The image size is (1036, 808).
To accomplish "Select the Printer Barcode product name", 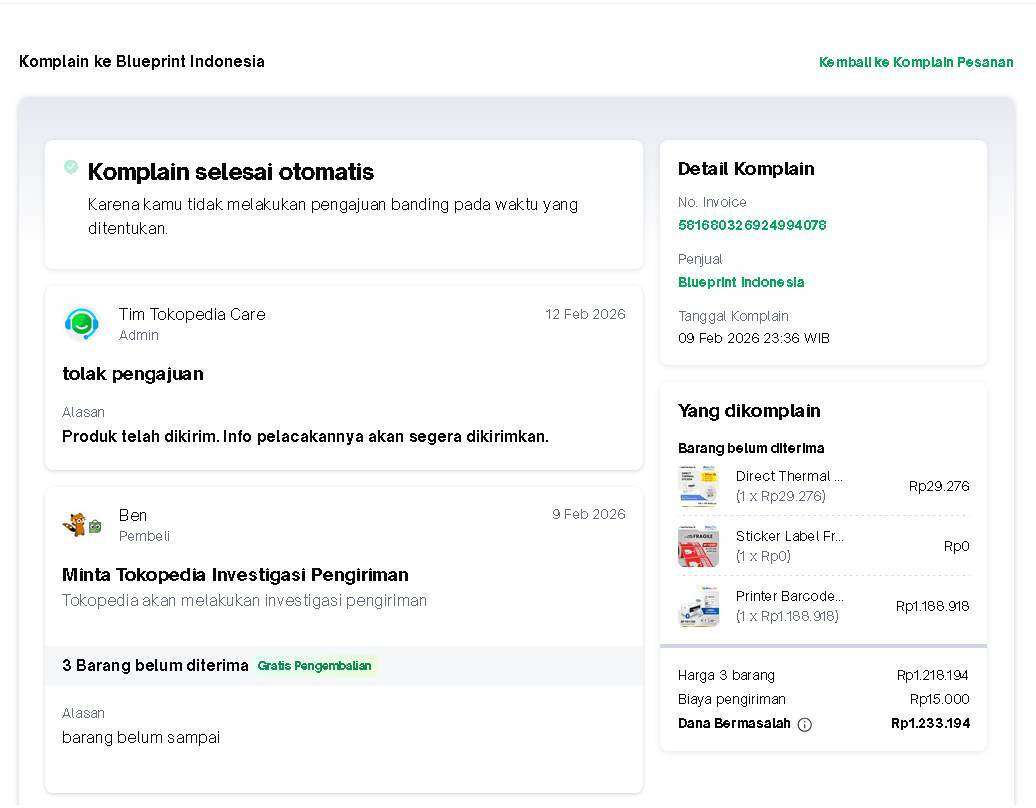I will (x=789, y=596).
